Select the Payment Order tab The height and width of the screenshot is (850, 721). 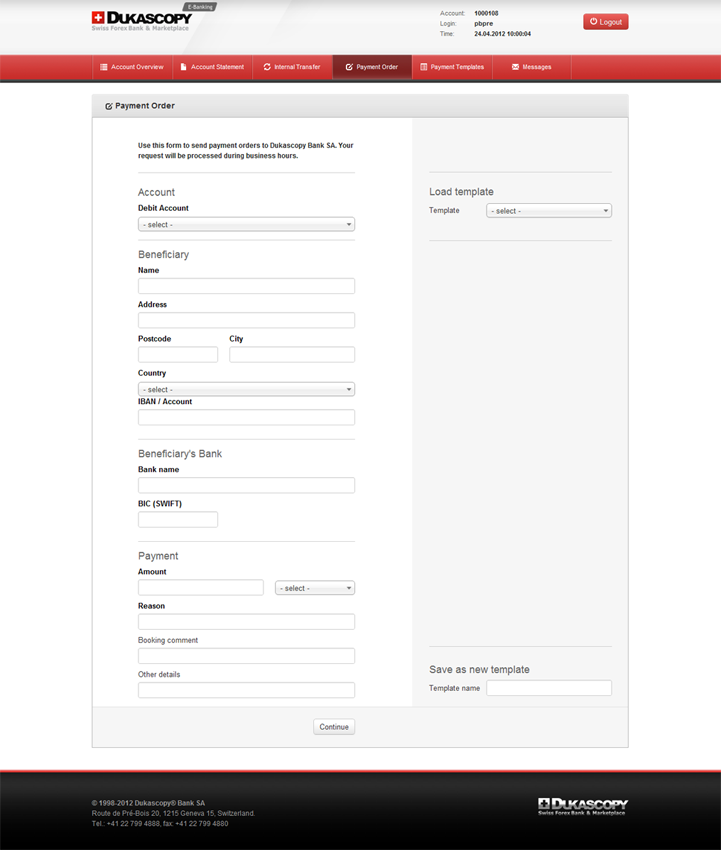pos(372,67)
